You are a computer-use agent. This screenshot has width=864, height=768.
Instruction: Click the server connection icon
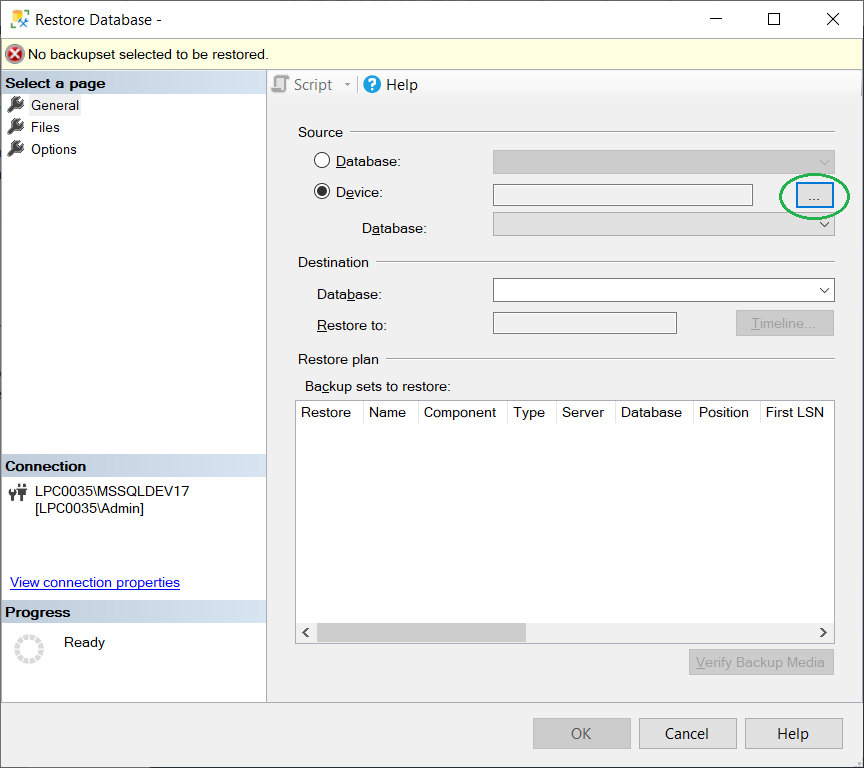pos(17,492)
